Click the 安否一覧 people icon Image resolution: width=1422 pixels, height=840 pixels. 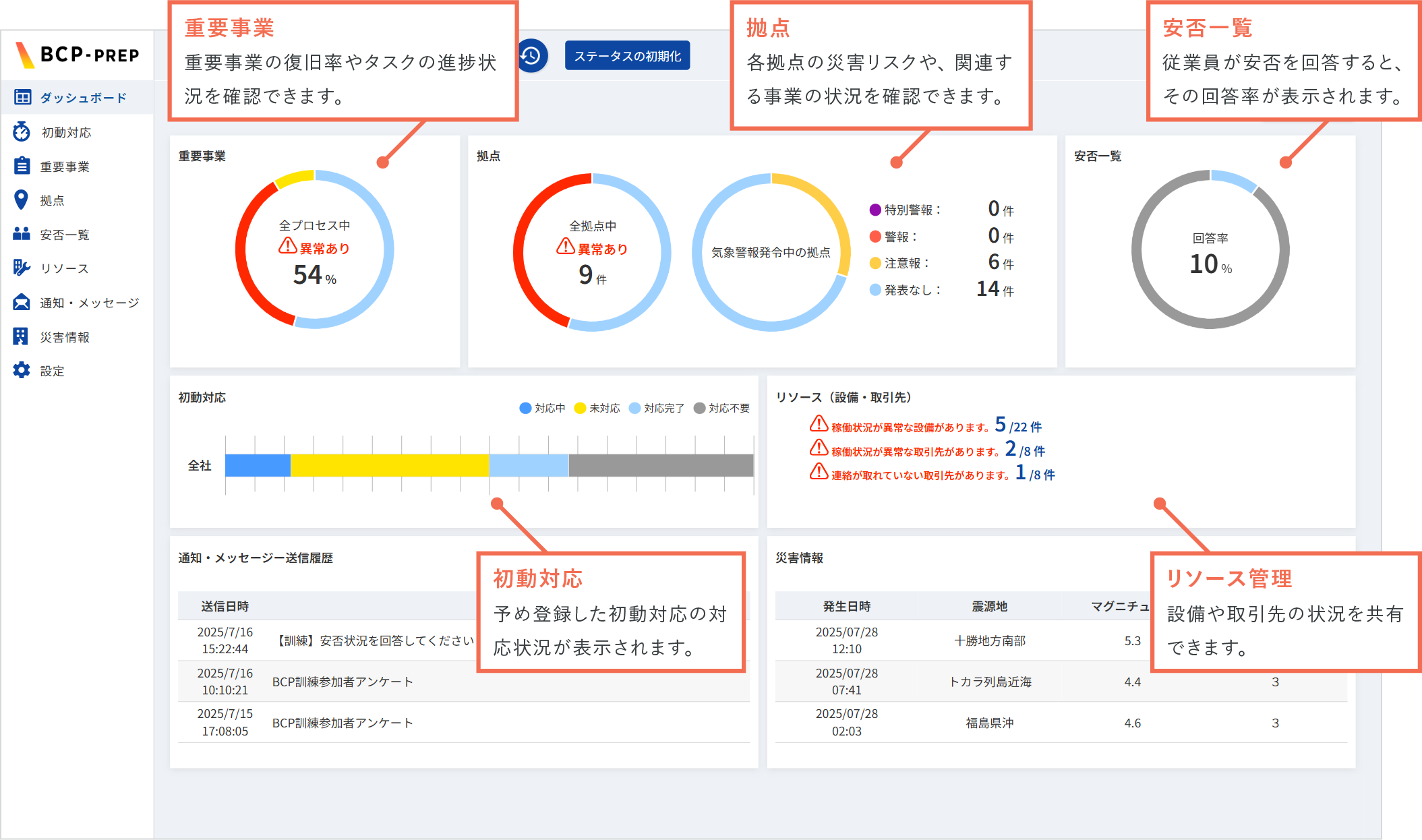[x=22, y=234]
